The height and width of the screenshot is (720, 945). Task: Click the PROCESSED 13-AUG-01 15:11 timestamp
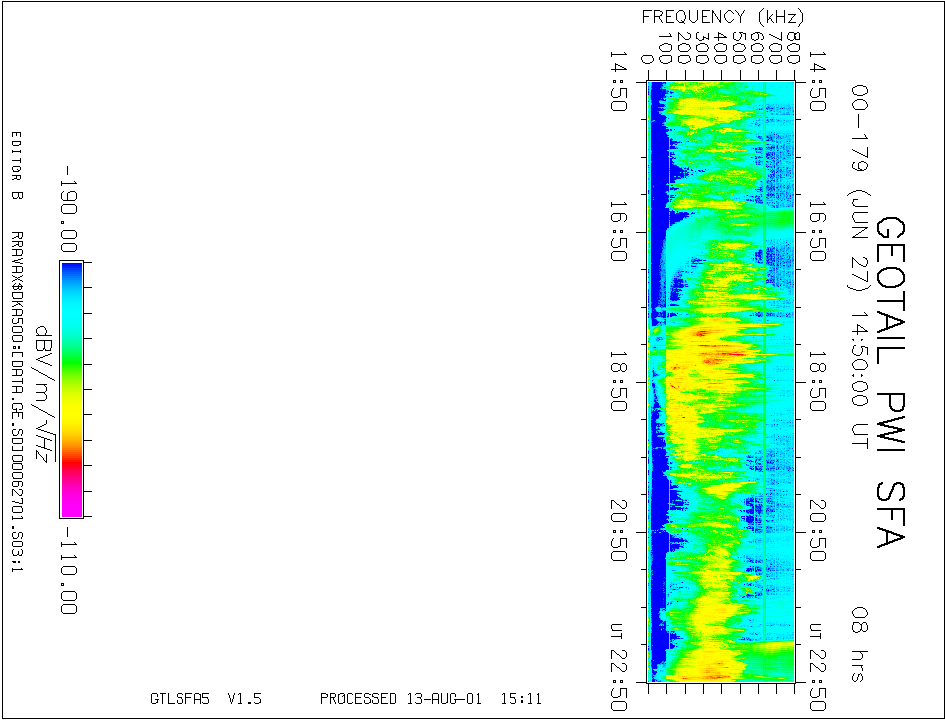point(430,699)
